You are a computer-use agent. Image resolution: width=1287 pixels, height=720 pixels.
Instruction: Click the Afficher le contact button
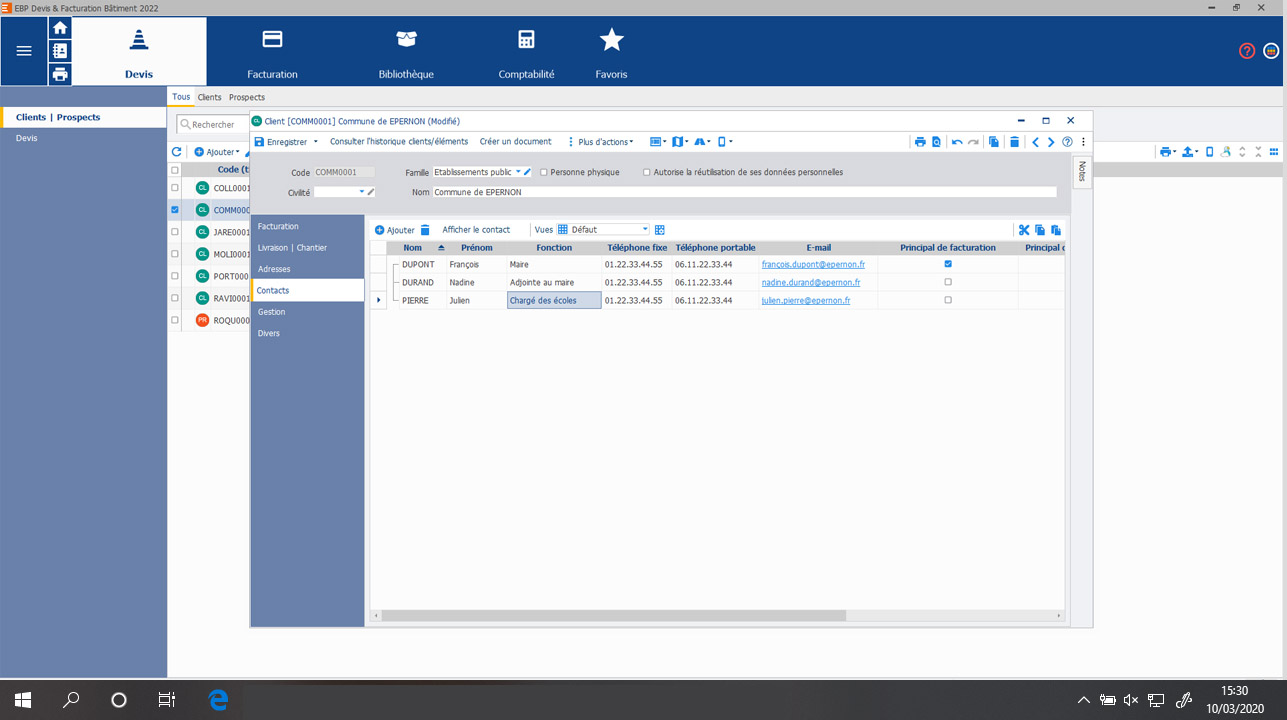coord(476,230)
